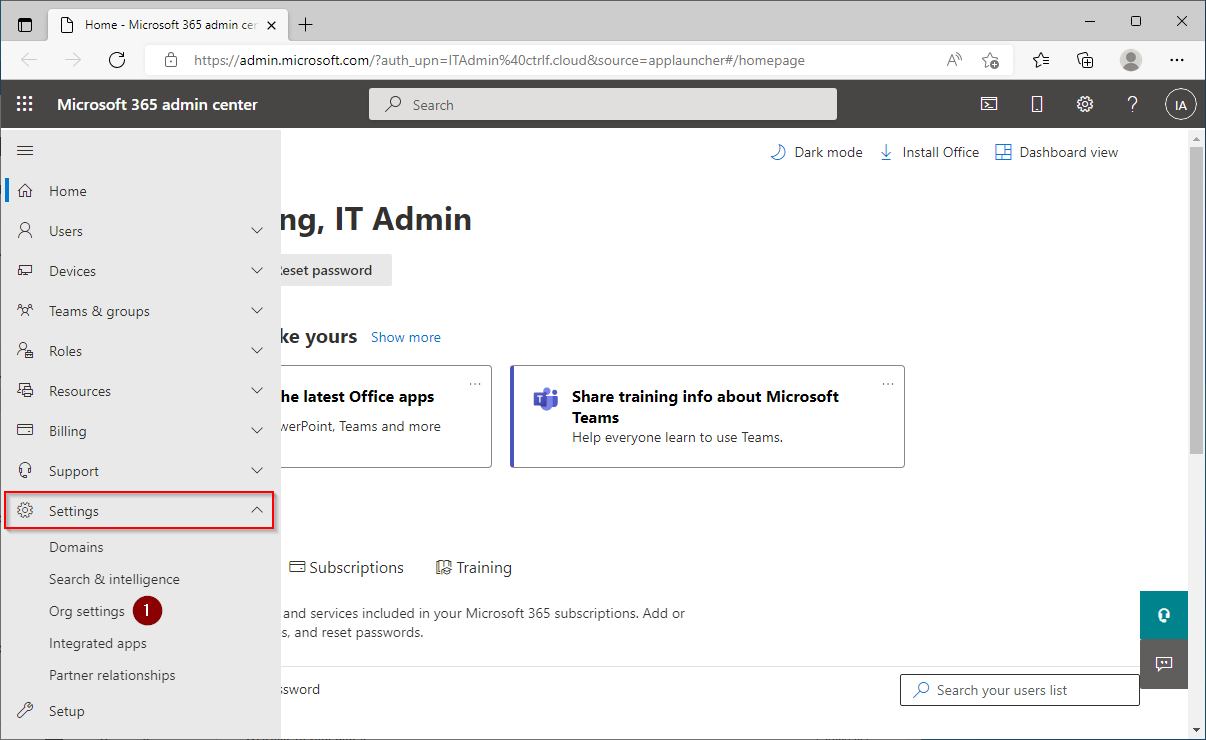Click the teal help headset button

pyautogui.click(x=1163, y=615)
